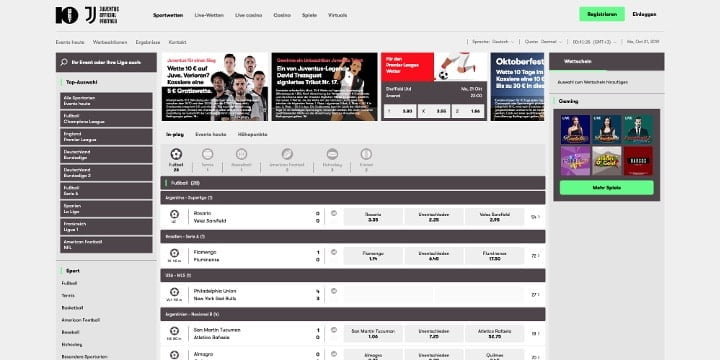Open Events heute link in secondary nav
720x360 pixels.
click(x=70, y=42)
